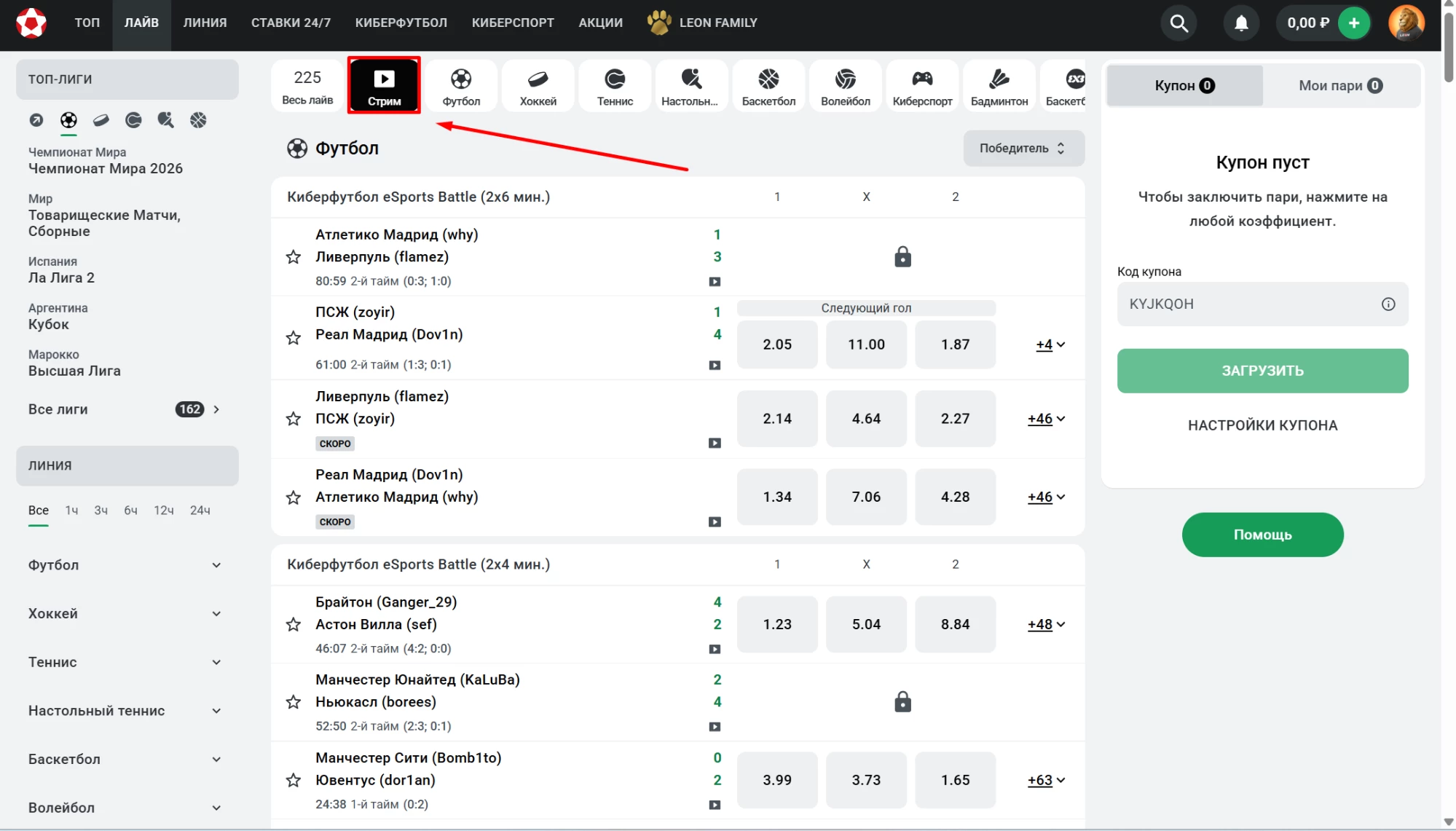Select the Теннис sport filter
The width and height of the screenshot is (1456, 831).
tap(615, 86)
